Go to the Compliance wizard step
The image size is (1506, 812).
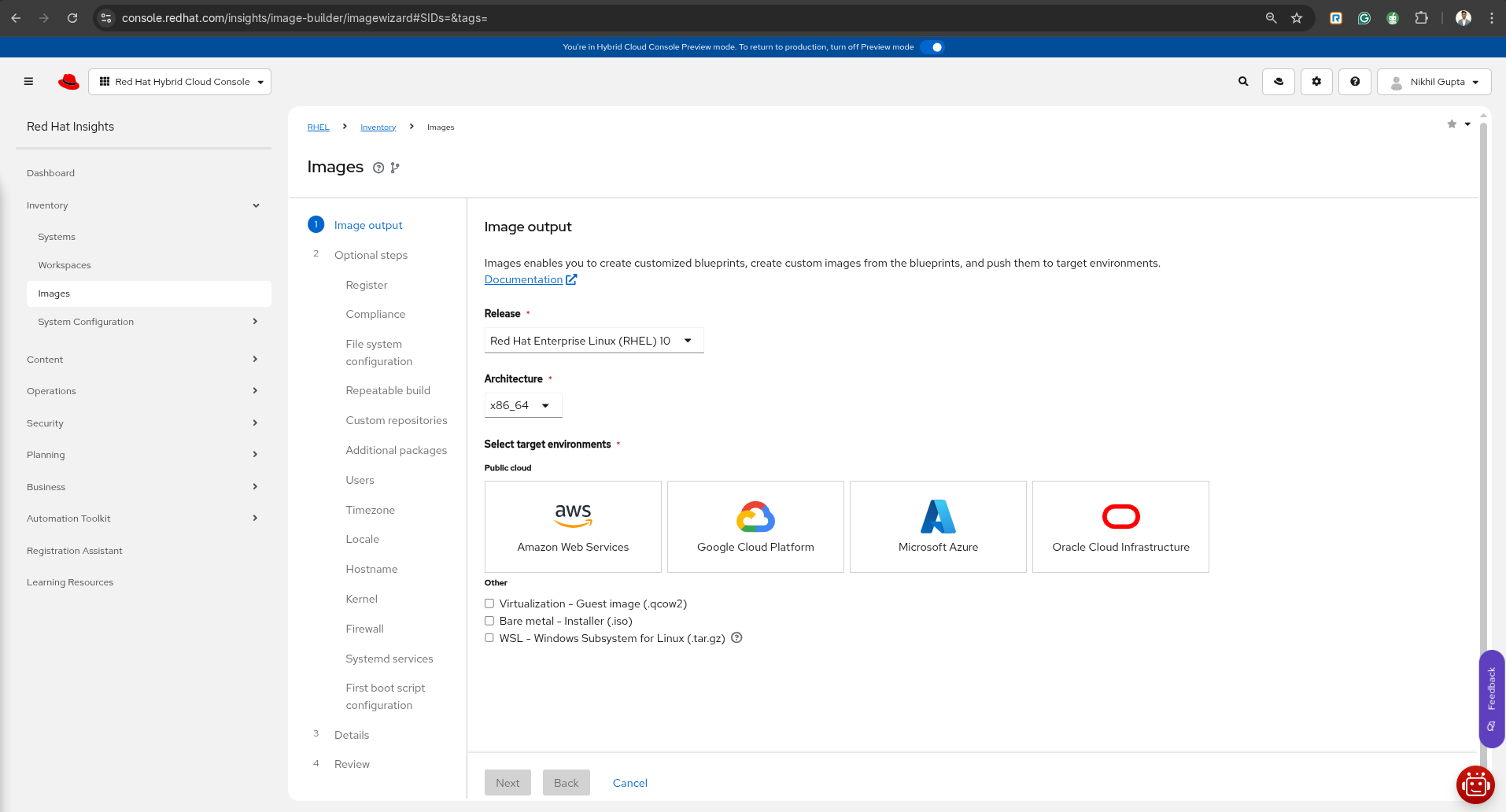coord(375,314)
